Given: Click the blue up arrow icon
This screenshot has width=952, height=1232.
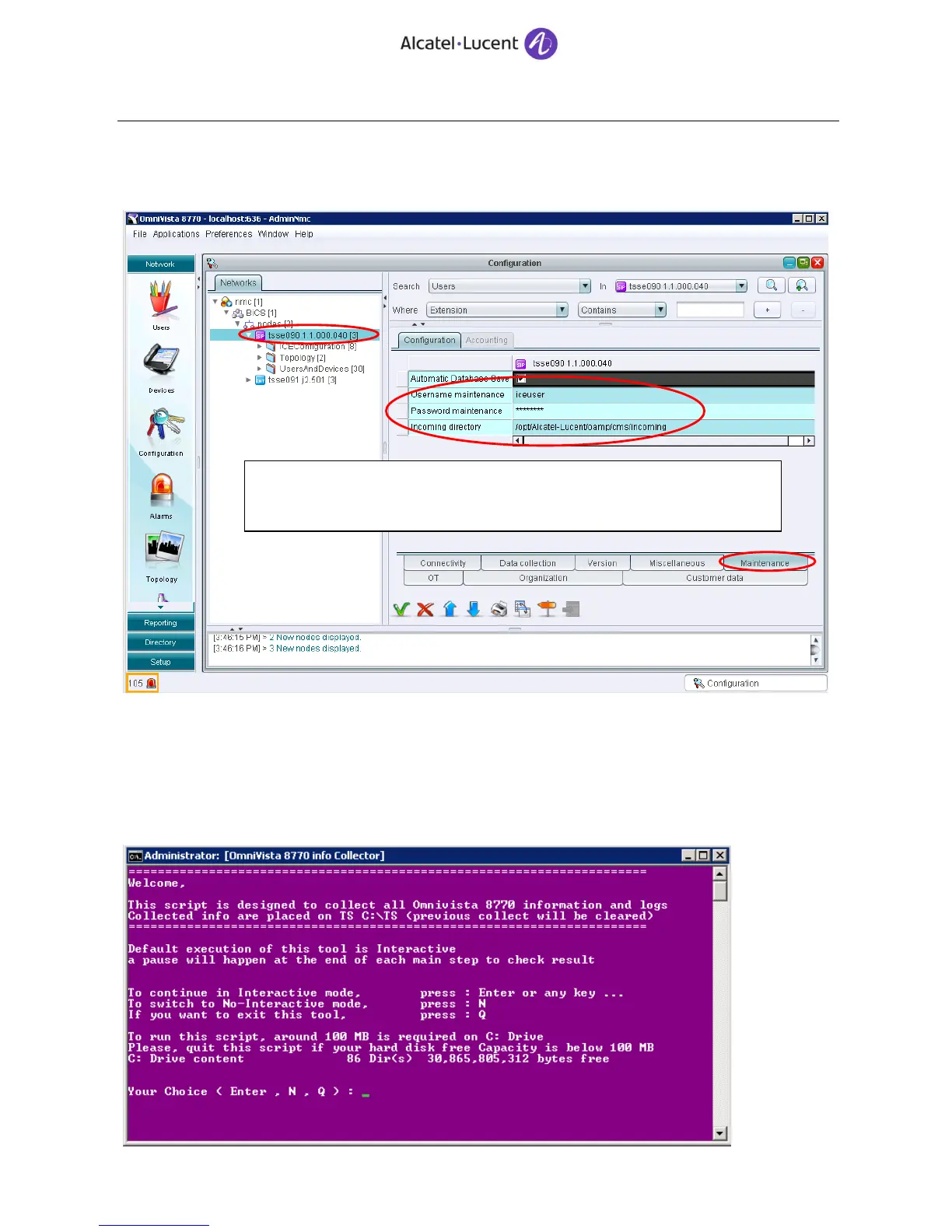Looking at the screenshot, I should (x=450, y=609).
